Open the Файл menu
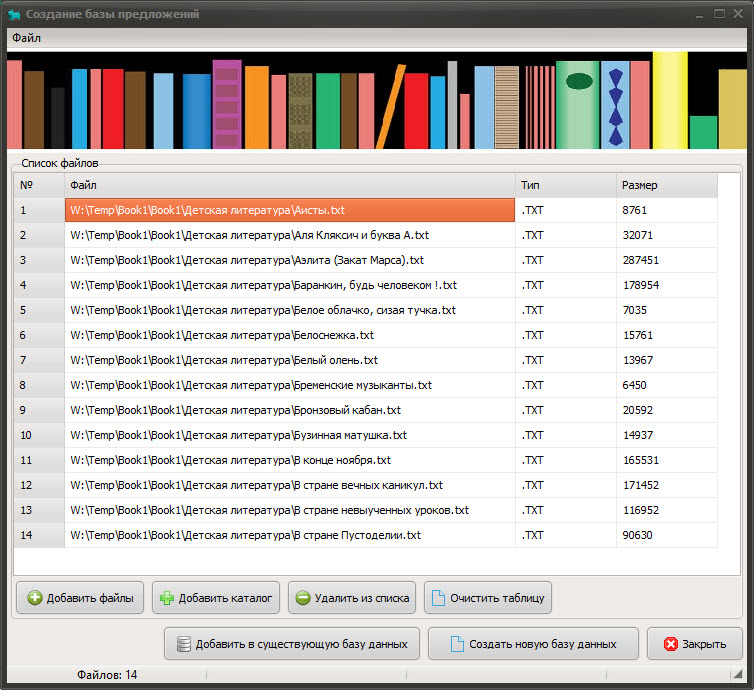Viewport: 754px width, 690px height. (26, 38)
